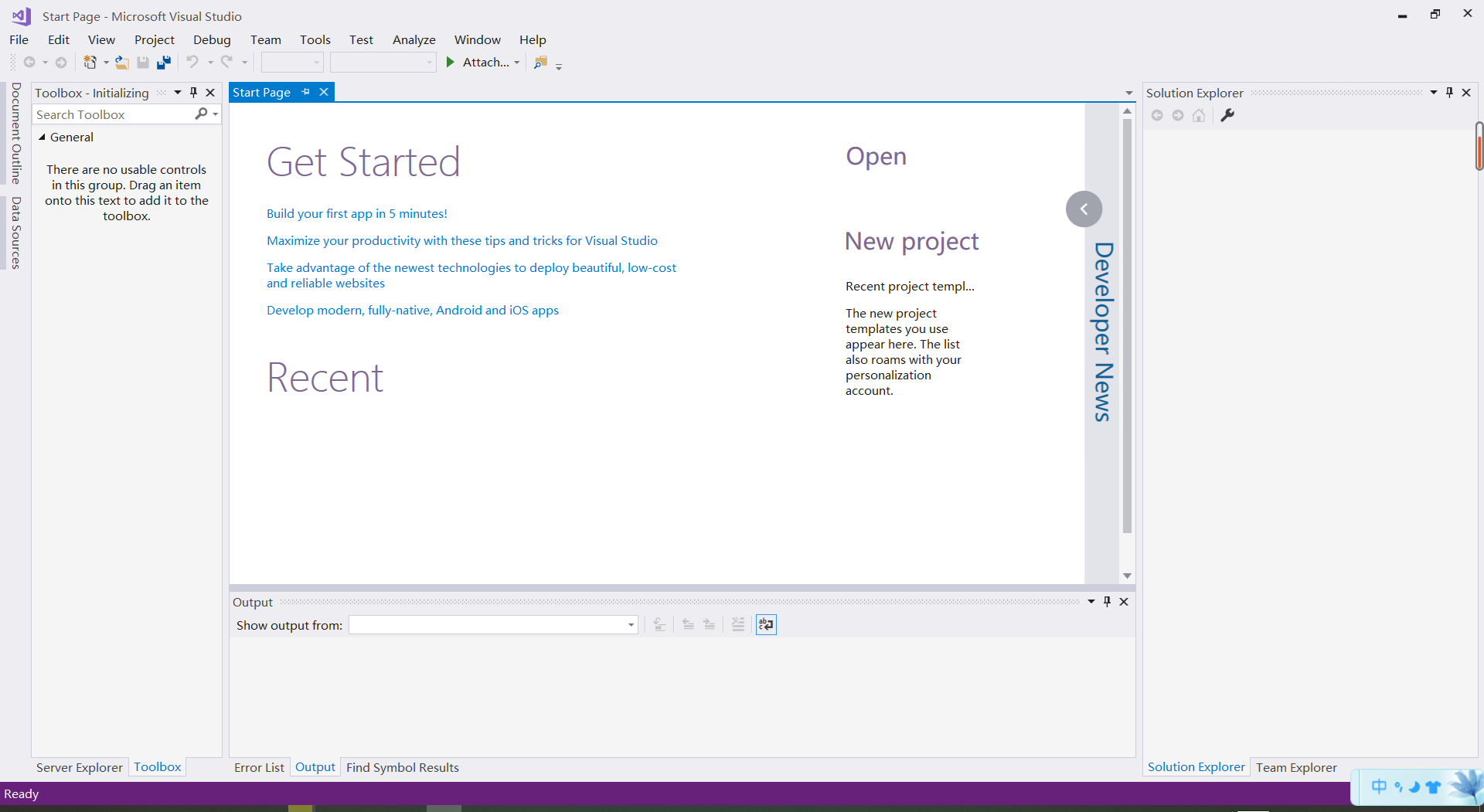Click the Chinese input mode icon
This screenshot has width=1484, height=812.
click(1379, 787)
